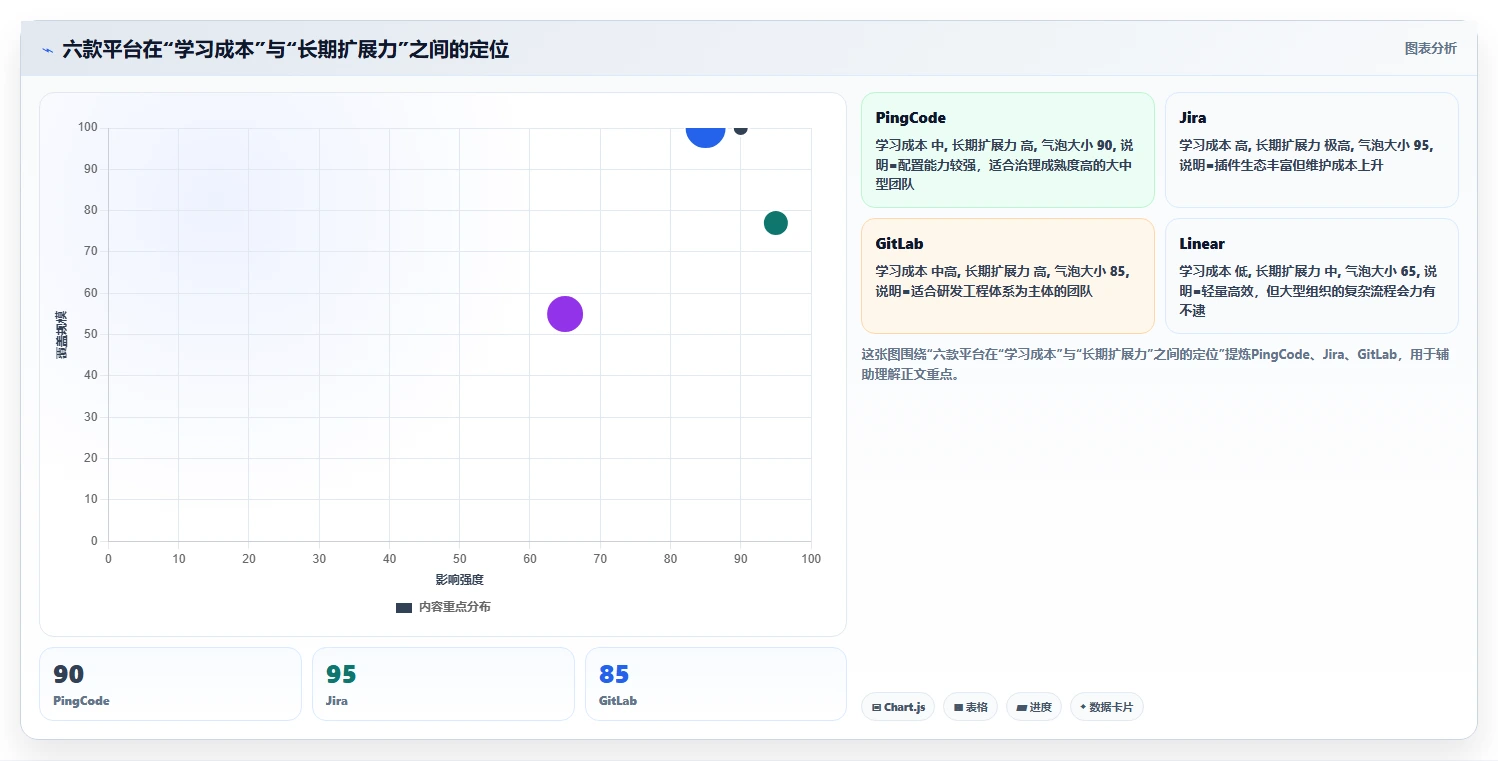1498x761 pixels.
Task: Click the 覆盖规模 y-axis title
Action: point(62,334)
